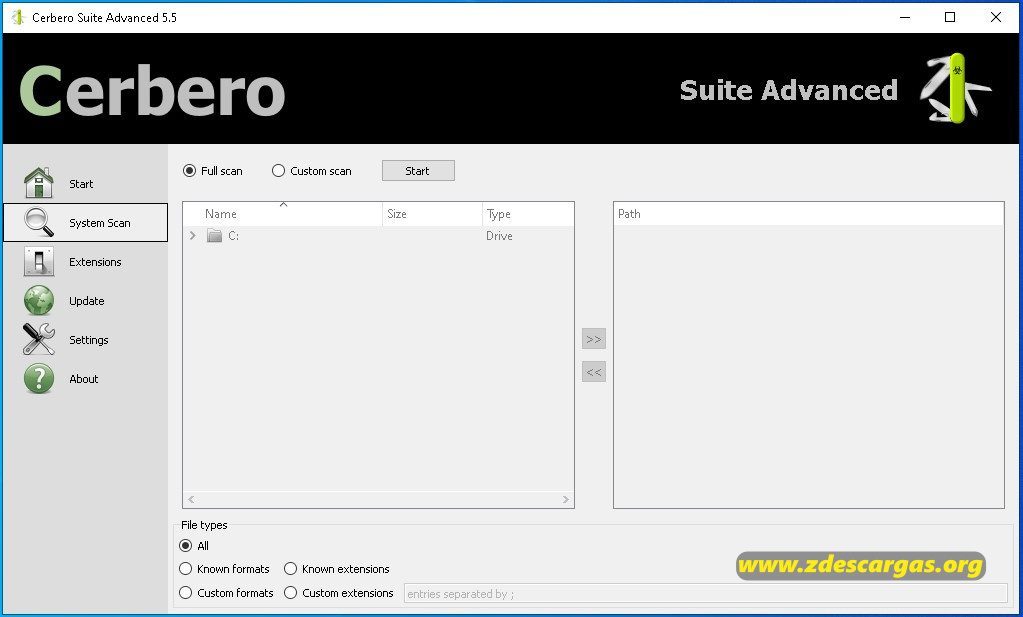Click the Start scan button
This screenshot has width=1023, height=617.
(418, 171)
